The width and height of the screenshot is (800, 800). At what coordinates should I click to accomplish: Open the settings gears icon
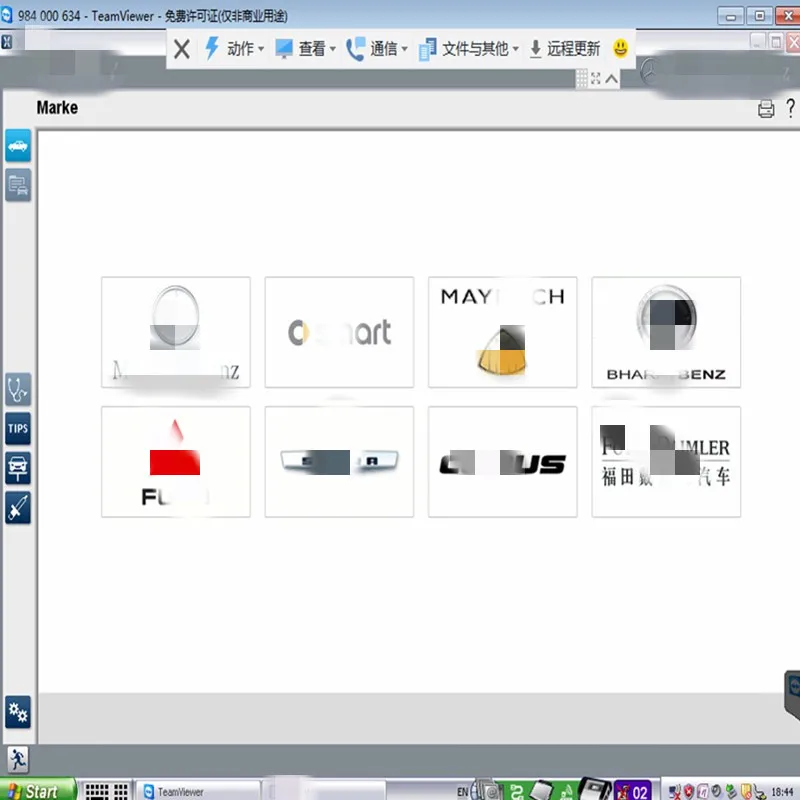[18, 712]
